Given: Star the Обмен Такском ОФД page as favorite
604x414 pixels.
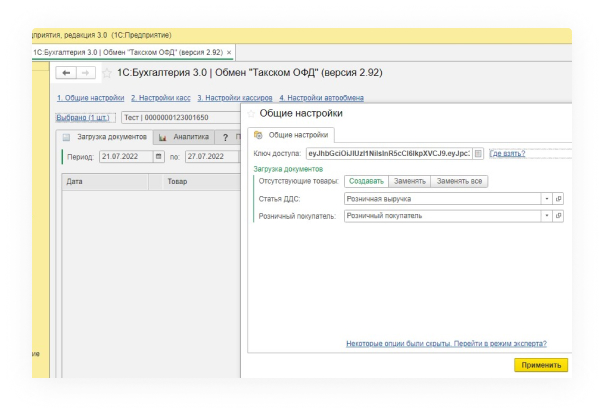Looking at the screenshot, I should tap(107, 73).
